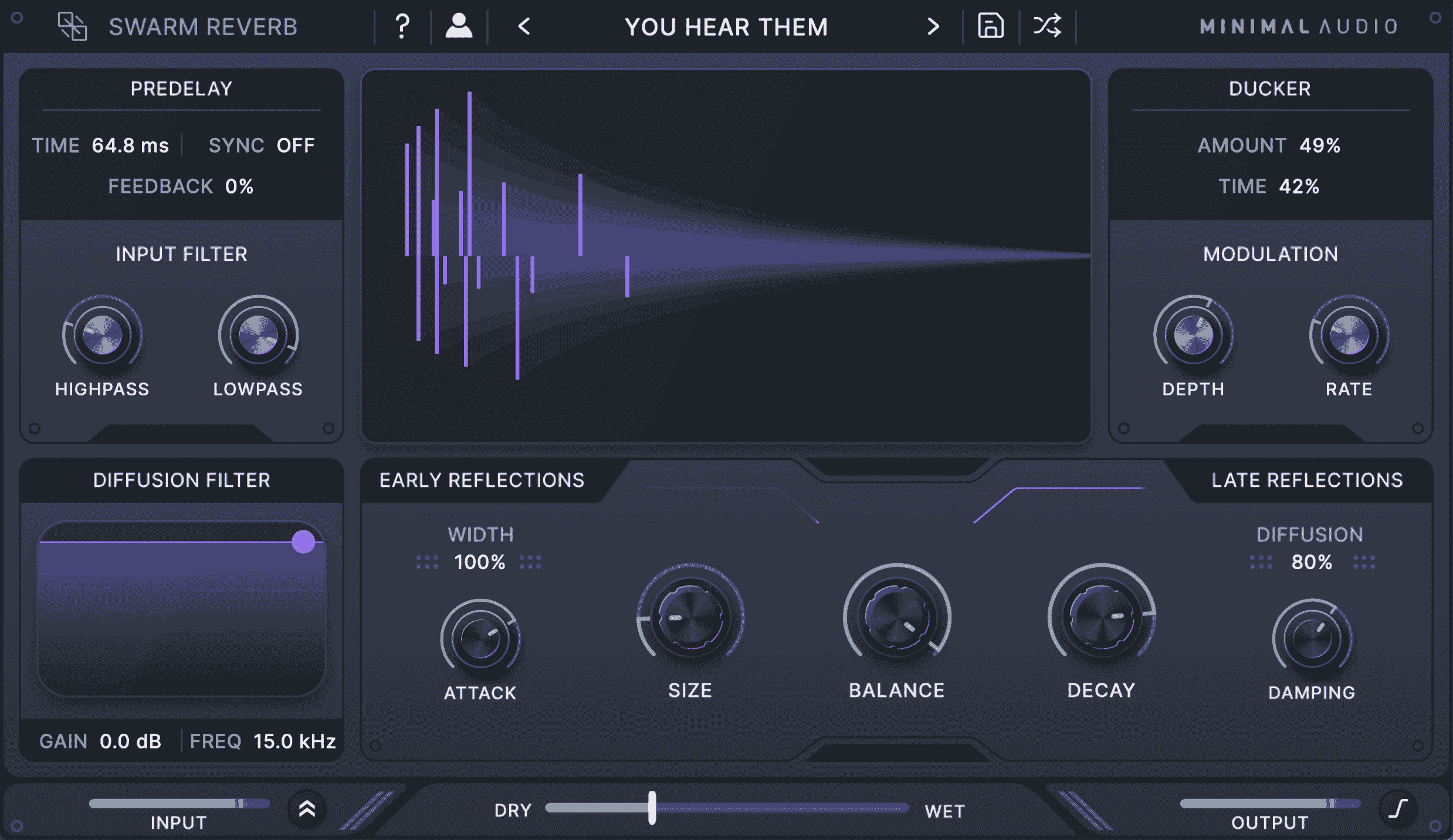This screenshot has width=1453, height=840.
Task: Toggle predelay Sync from OFF
Action: pos(296,145)
